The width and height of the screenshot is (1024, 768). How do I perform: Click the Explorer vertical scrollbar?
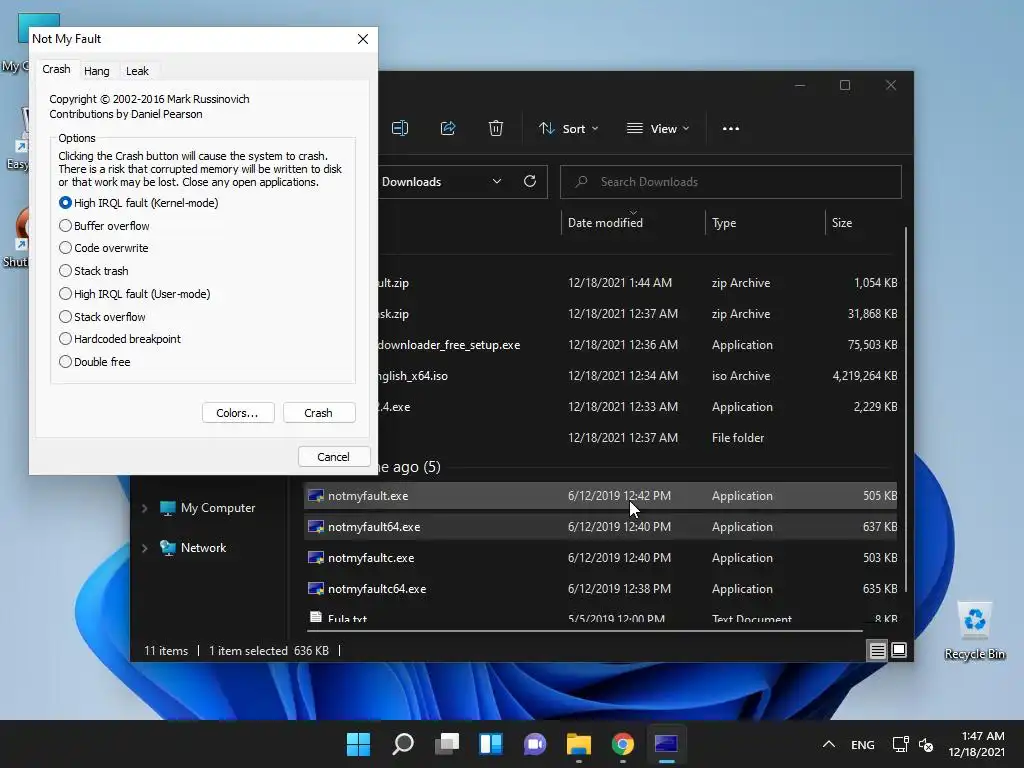click(906, 409)
